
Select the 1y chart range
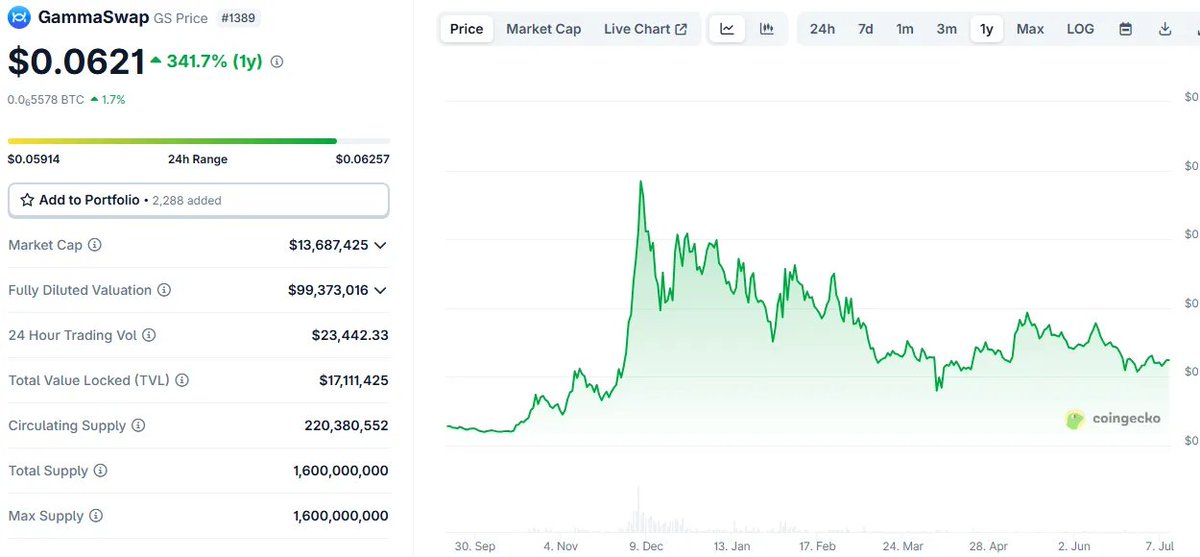pos(987,29)
